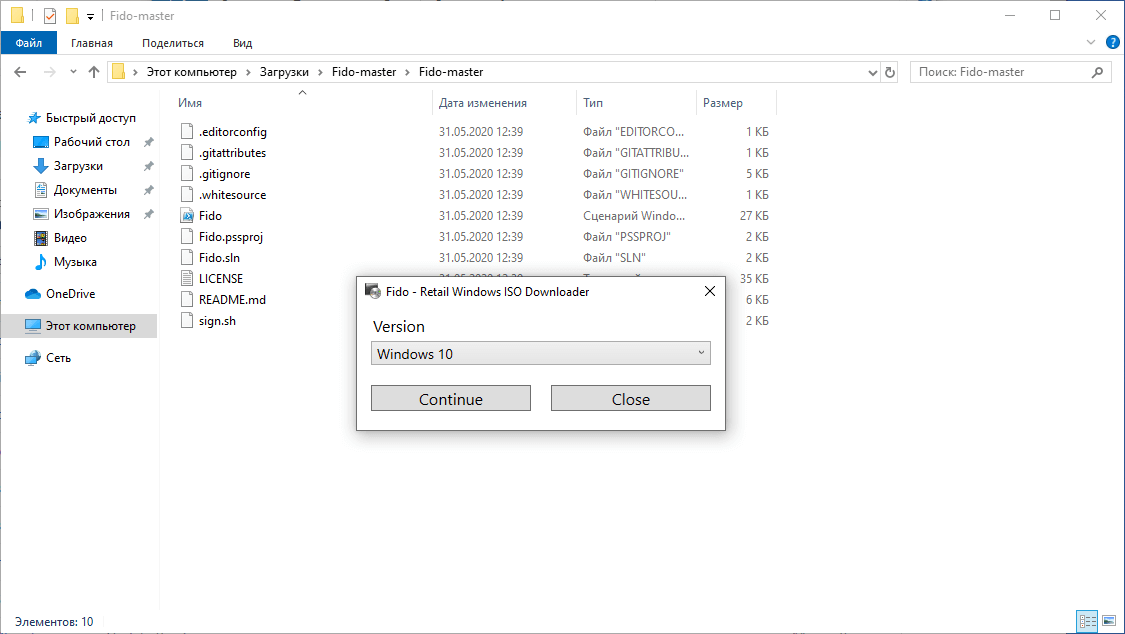Click the search magnifier icon
Image resolution: width=1125 pixels, height=634 pixels.
tap(1097, 72)
